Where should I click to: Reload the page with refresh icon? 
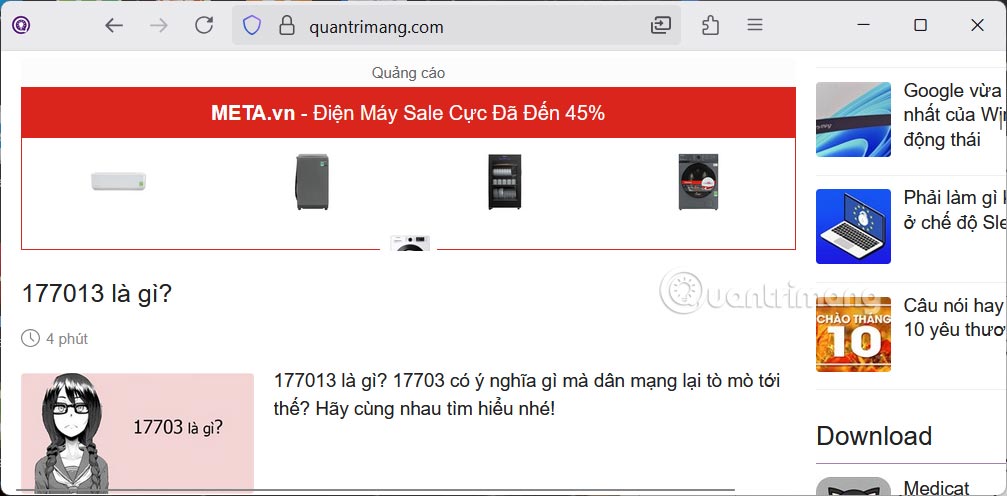pos(204,26)
